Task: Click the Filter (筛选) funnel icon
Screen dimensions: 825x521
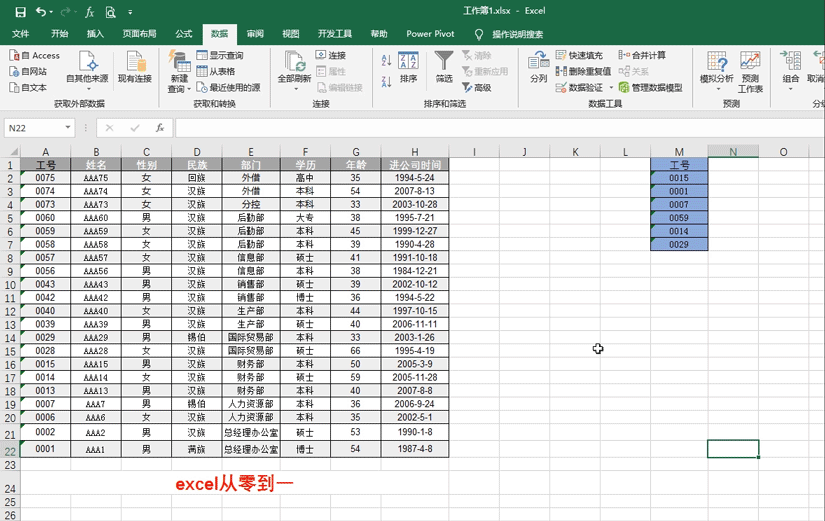Action: click(443, 63)
